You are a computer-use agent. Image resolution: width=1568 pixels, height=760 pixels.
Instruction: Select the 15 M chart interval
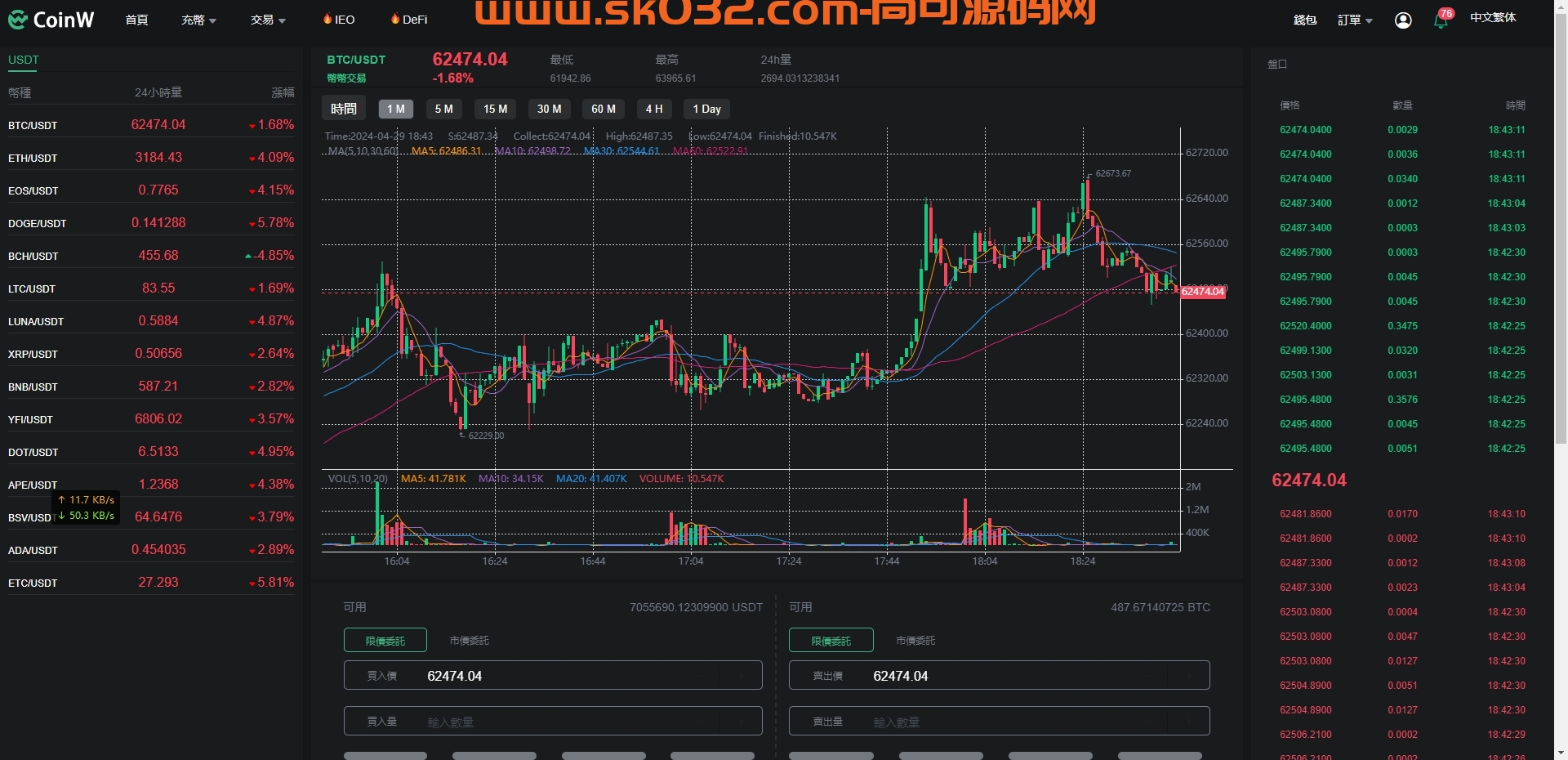coord(496,109)
